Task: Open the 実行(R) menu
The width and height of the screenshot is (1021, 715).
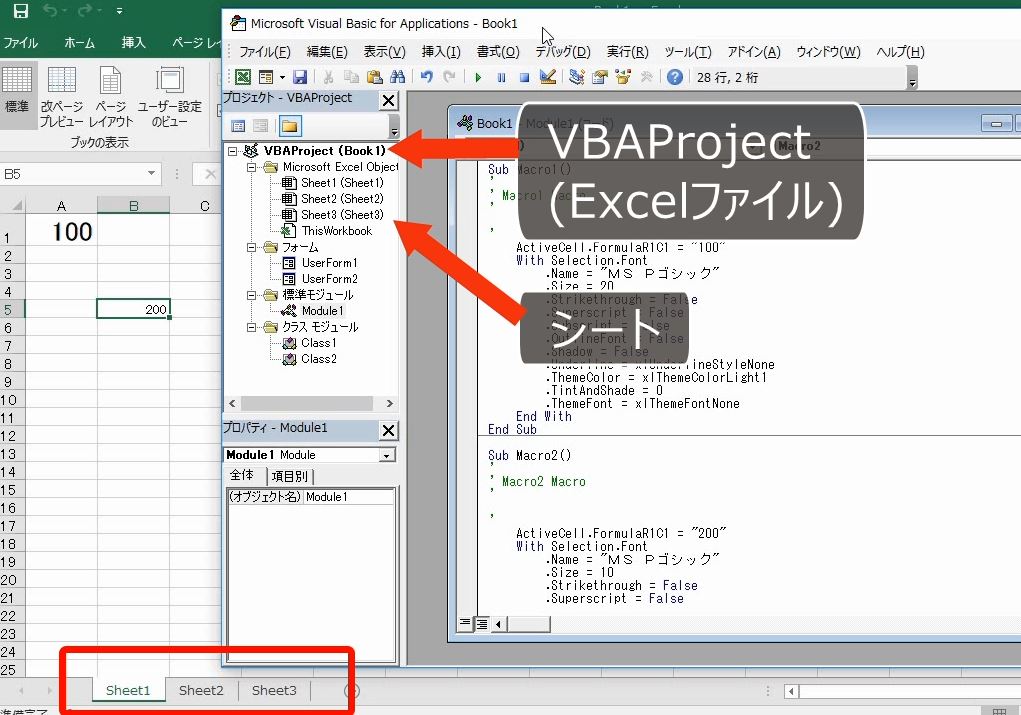Action: pos(628,52)
